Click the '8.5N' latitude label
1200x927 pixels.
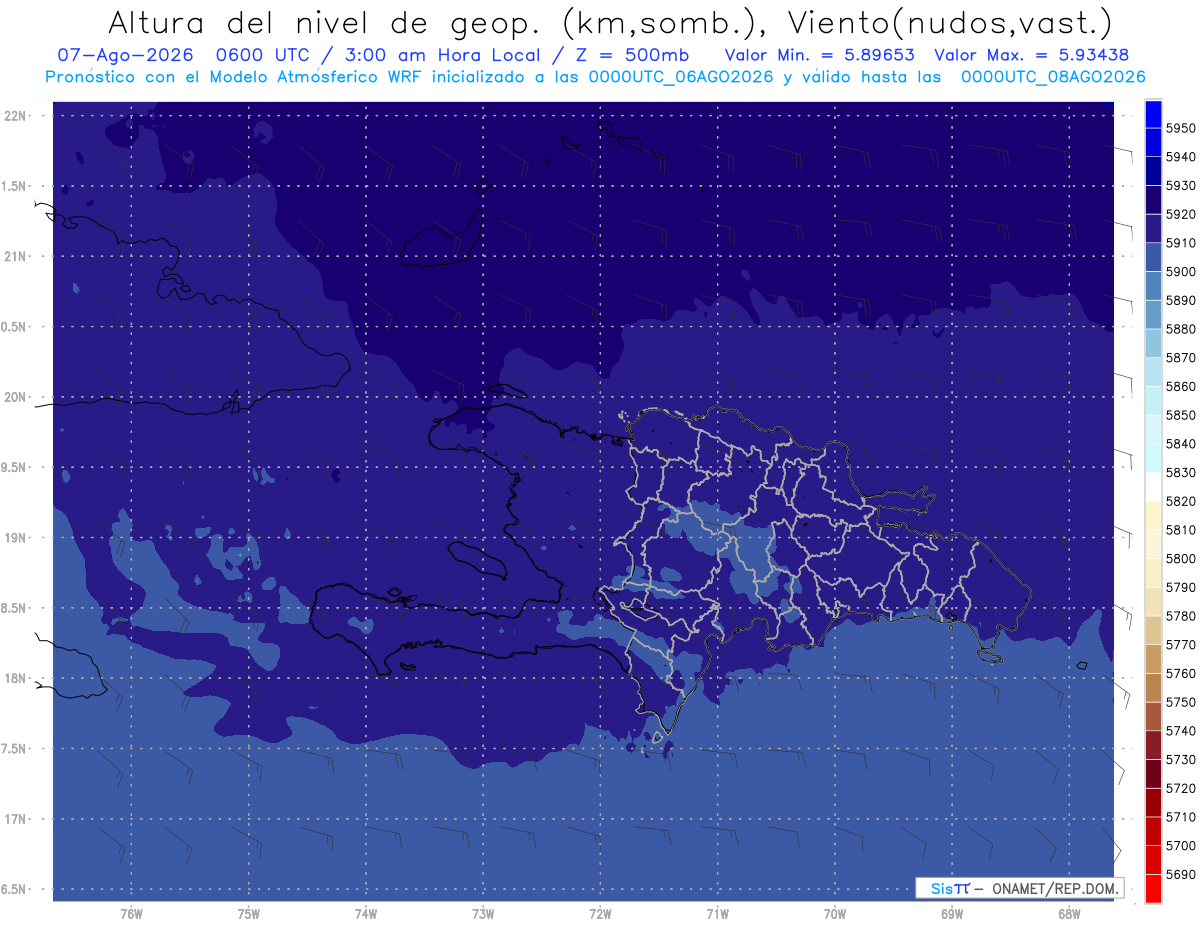(14, 608)
